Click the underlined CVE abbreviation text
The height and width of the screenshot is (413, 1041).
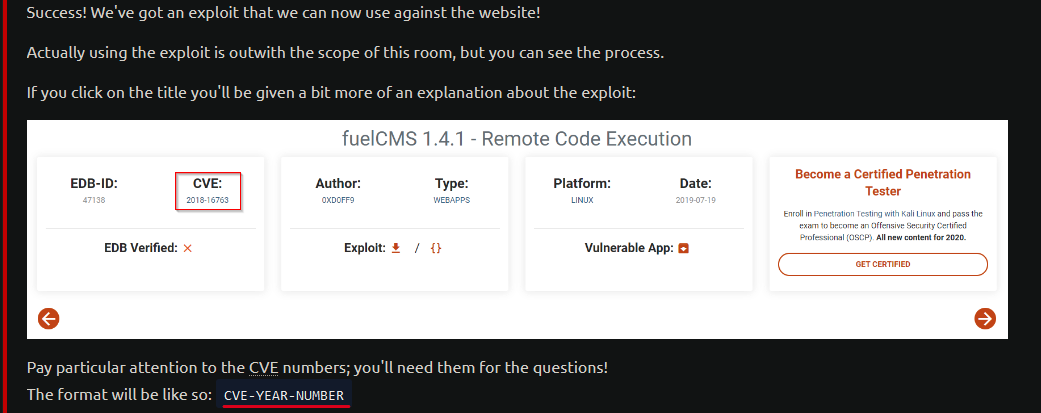click(264, 367)
